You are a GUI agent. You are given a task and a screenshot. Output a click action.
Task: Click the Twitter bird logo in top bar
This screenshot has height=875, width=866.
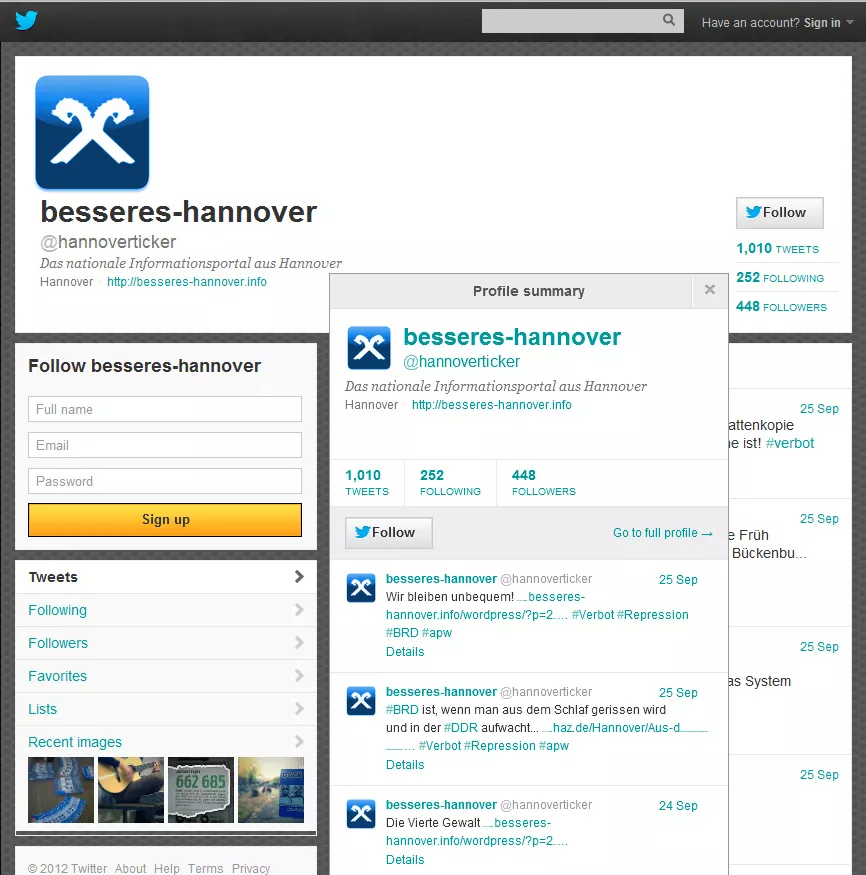pos(26,21)
